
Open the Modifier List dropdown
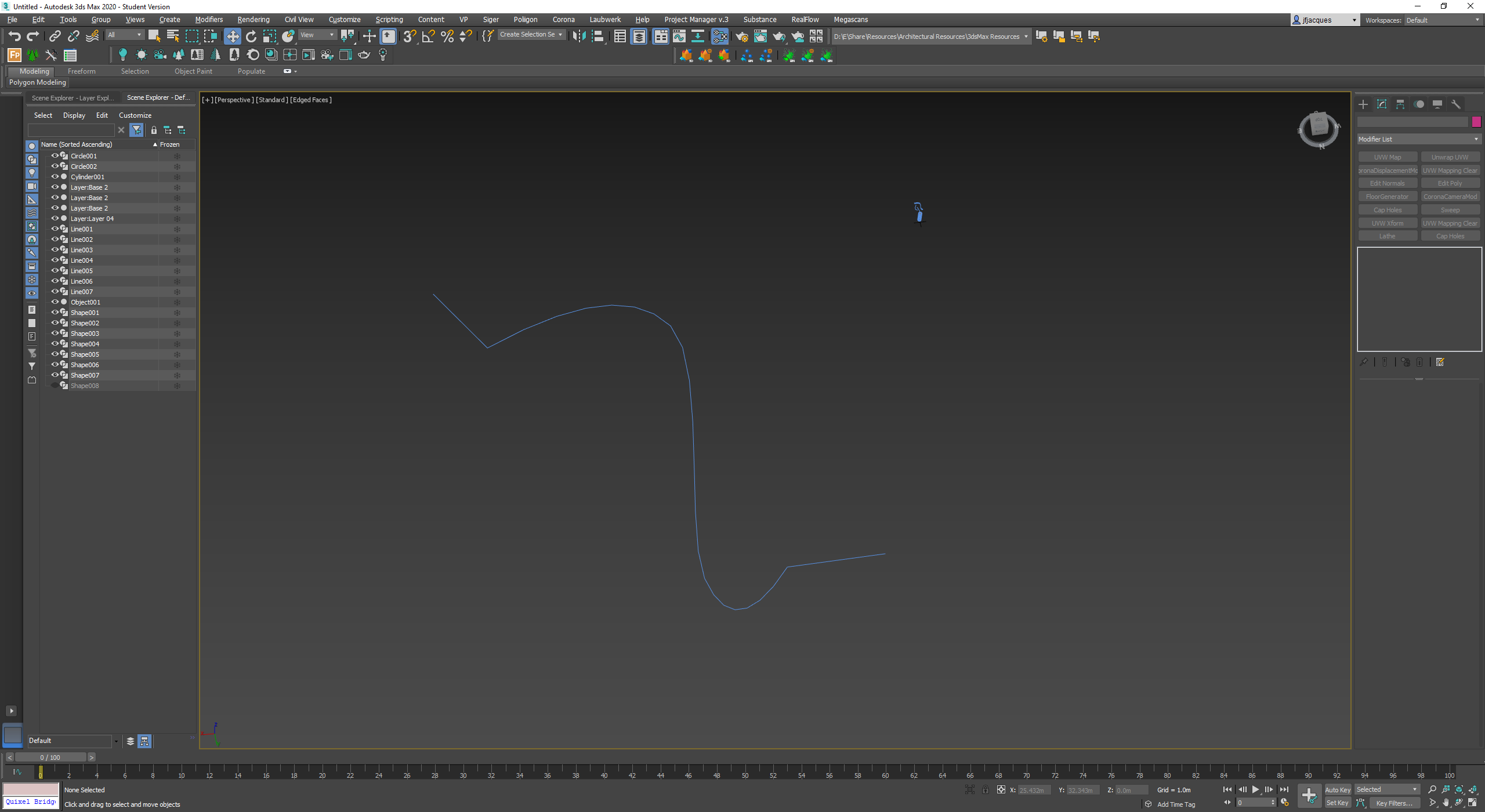[1419, 139]
